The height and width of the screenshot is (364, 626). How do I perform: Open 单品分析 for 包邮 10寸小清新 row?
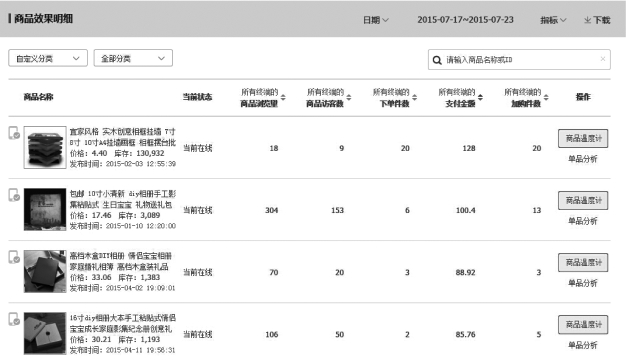[x=583, y=221]
